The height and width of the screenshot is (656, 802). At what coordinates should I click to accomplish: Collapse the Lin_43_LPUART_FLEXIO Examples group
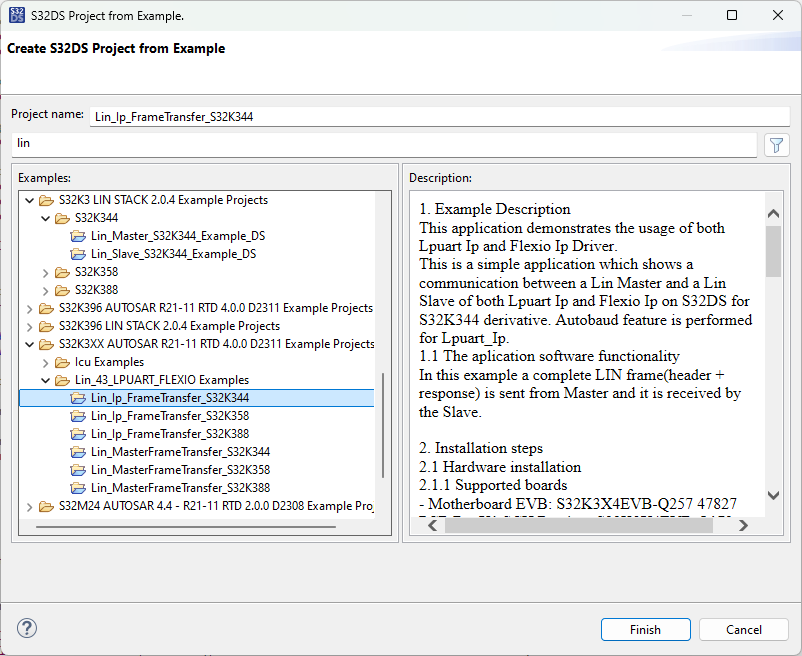tap(45, 380)
